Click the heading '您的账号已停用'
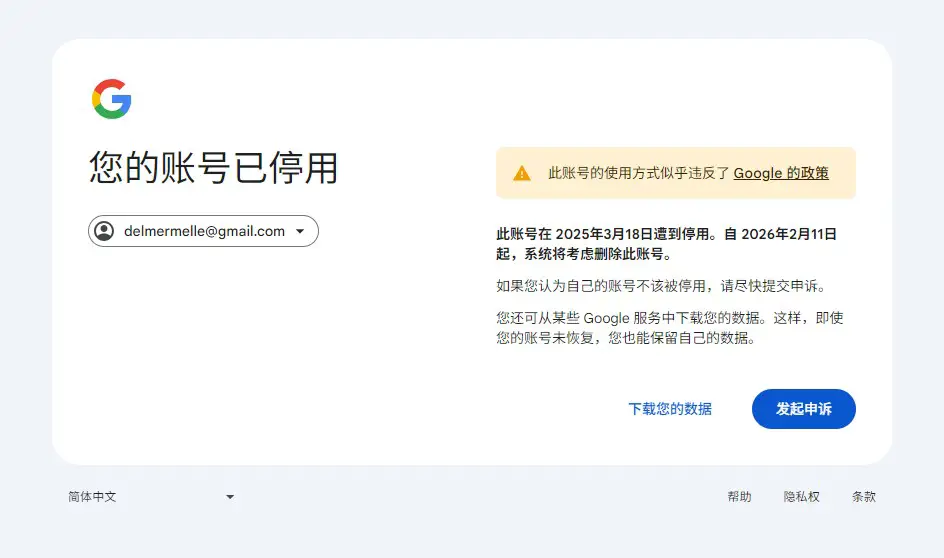This screenshot has width=944, height=558. (214, 167)
